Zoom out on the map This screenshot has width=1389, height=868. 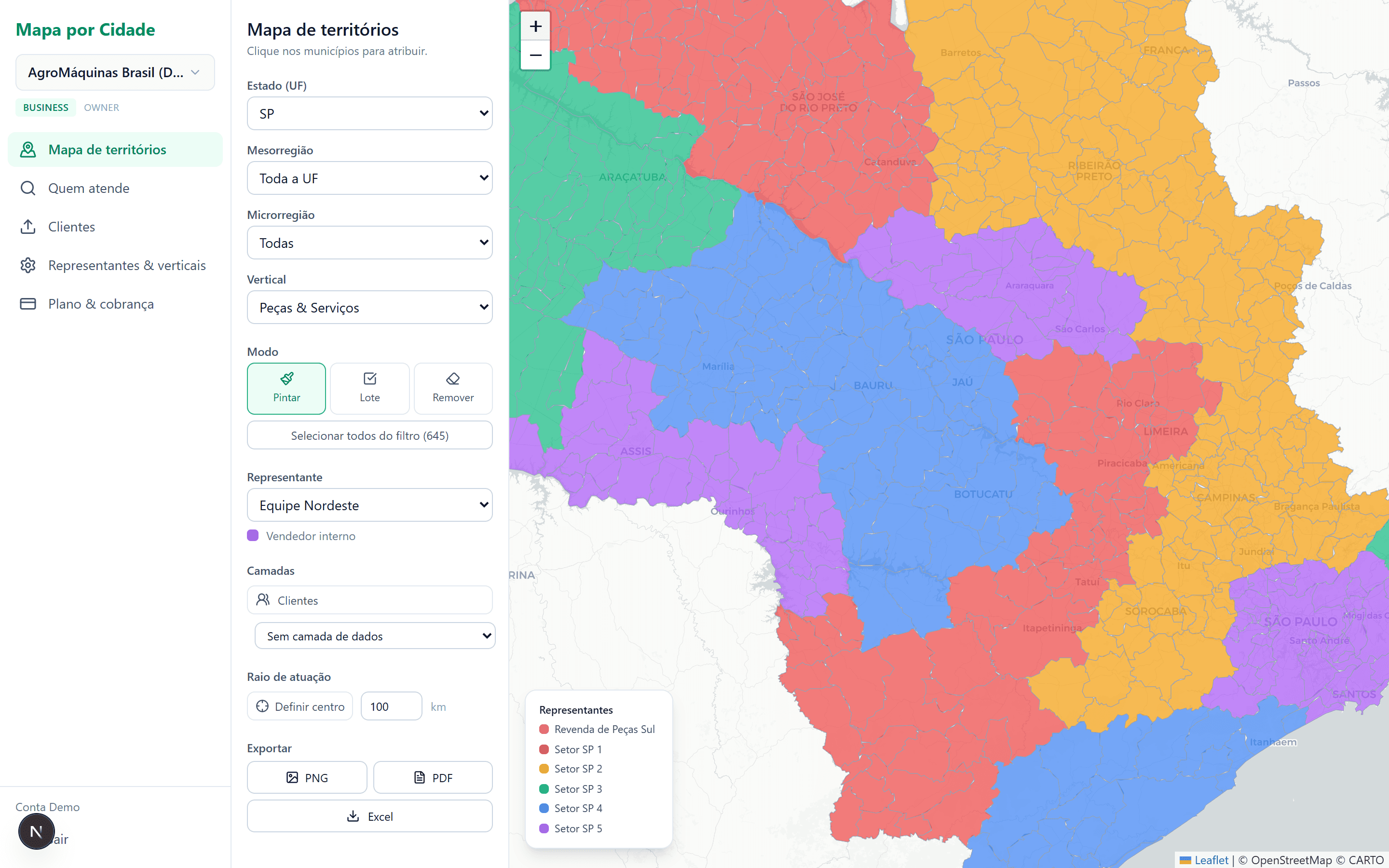point(535,55)
